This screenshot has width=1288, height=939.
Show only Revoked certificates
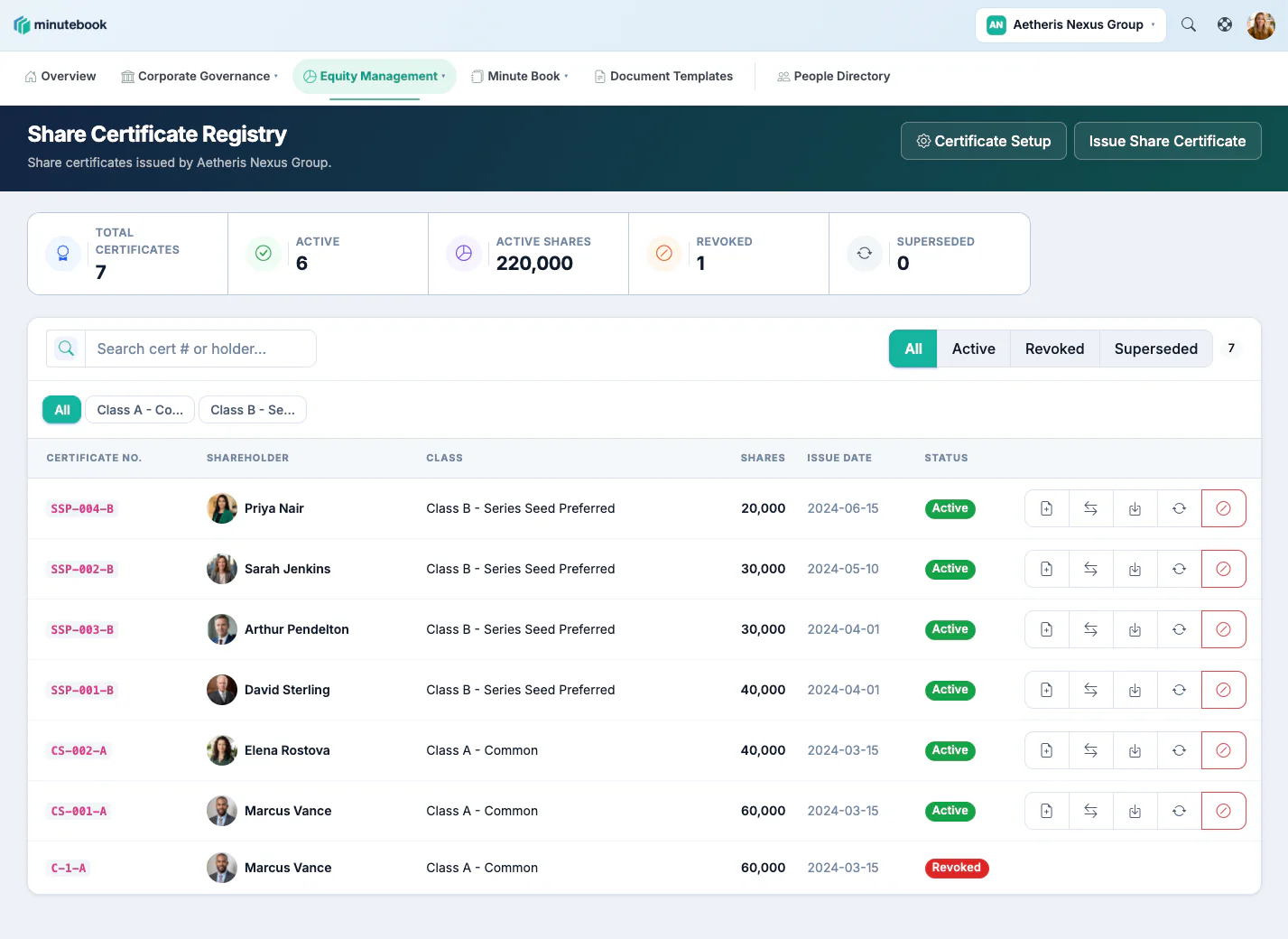click(x=1054, y=349)
